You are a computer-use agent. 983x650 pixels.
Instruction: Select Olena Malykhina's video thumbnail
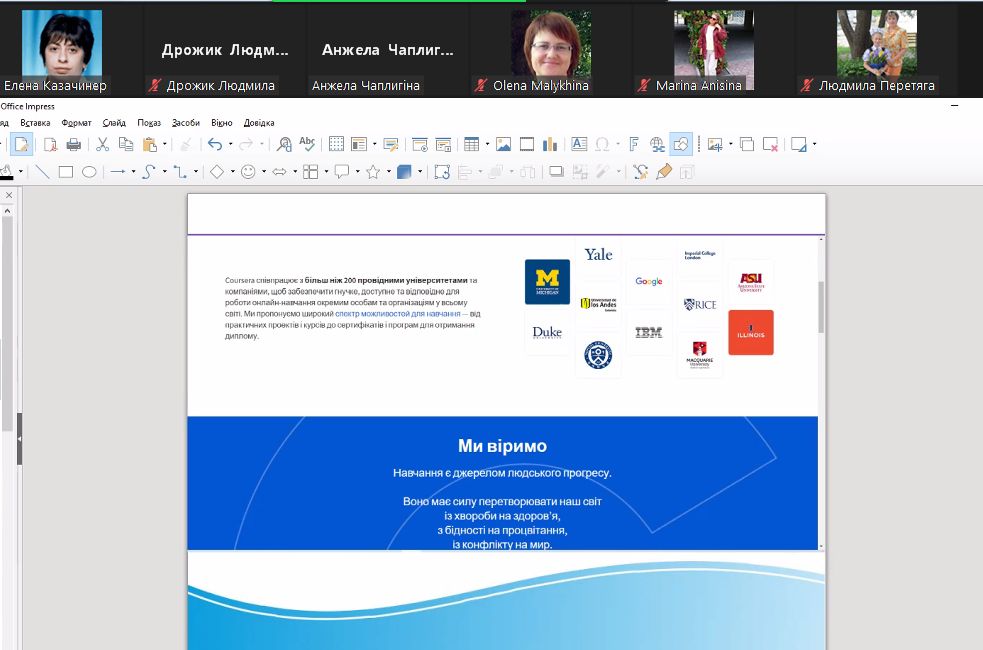(x=550, y=50)
